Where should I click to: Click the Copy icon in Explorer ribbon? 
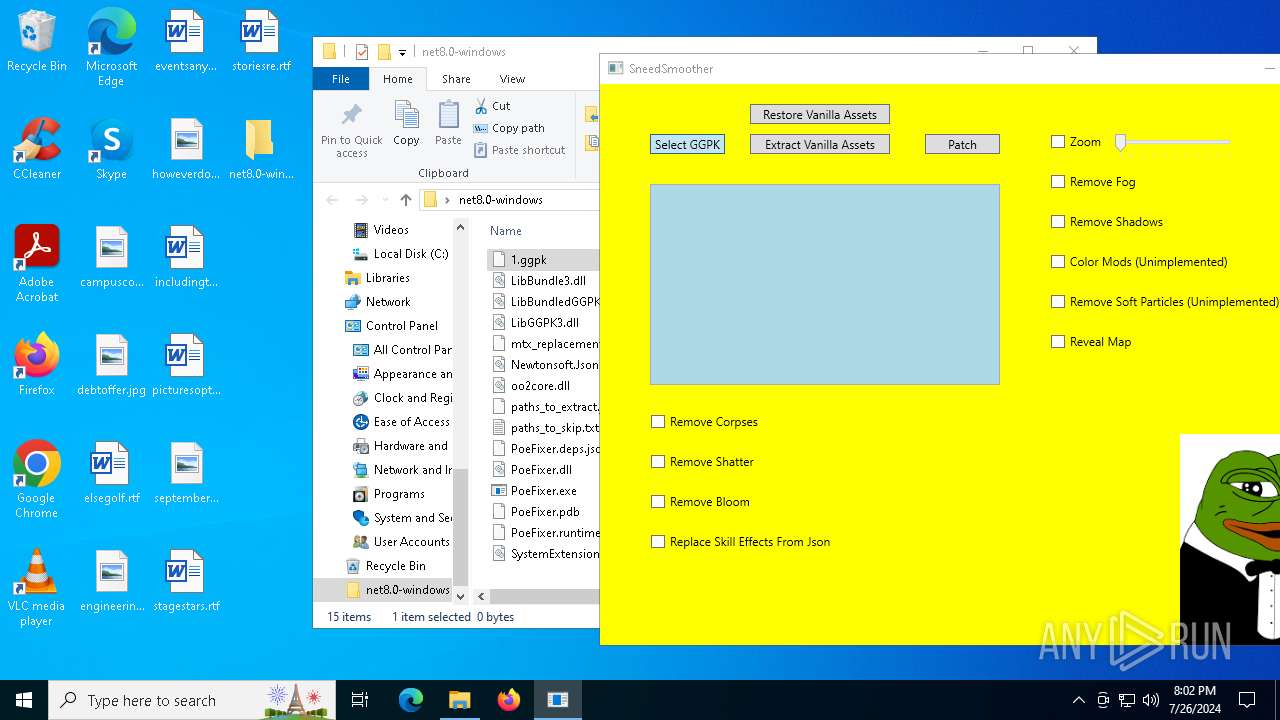[406, 124]
